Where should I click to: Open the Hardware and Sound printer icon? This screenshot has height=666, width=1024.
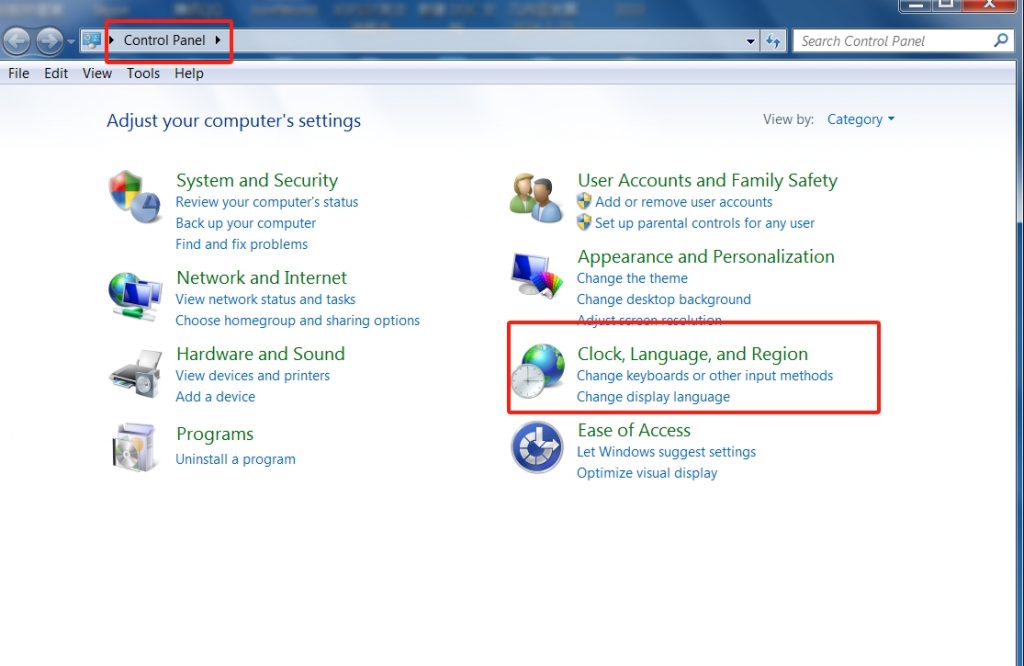pos(136,373)
